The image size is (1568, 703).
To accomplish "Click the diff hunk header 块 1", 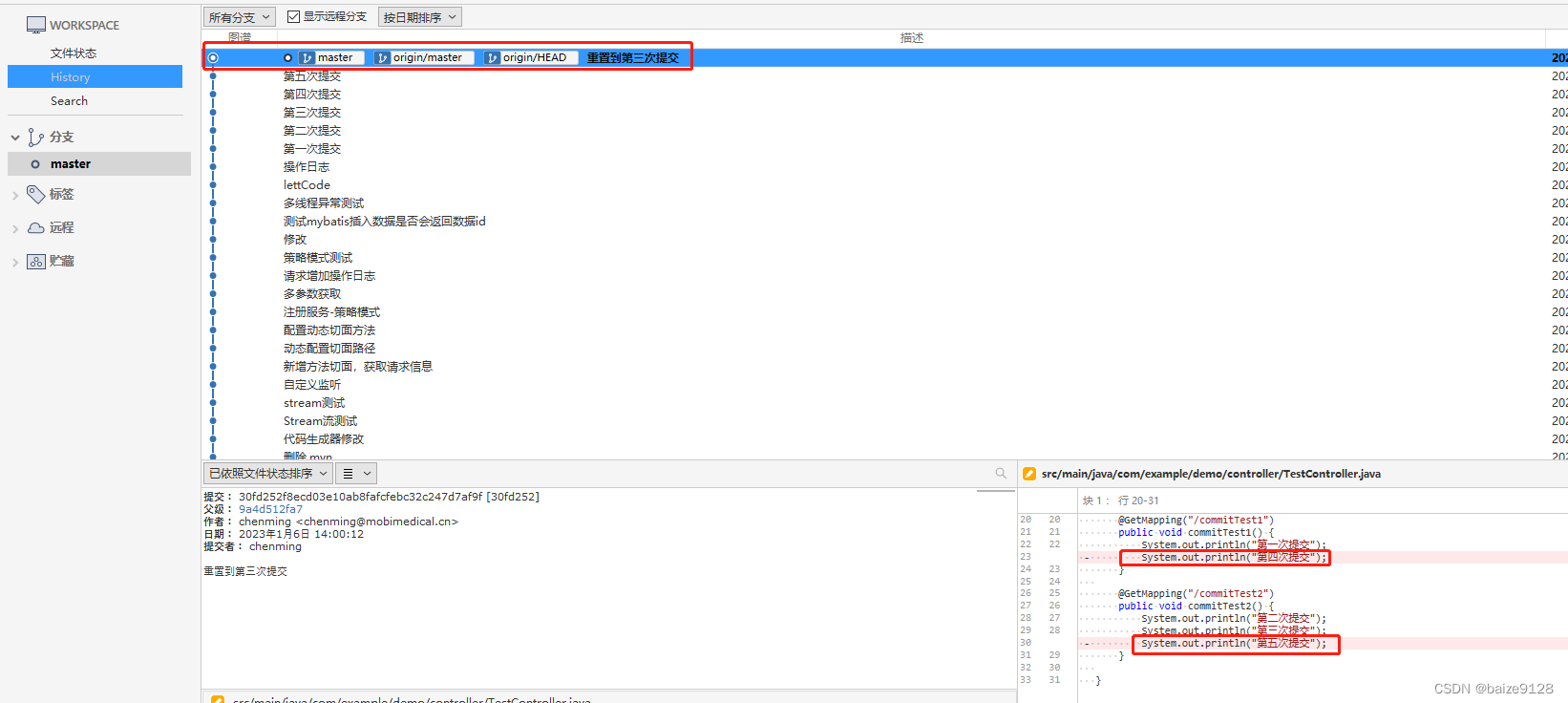I will pos(1121,501).
